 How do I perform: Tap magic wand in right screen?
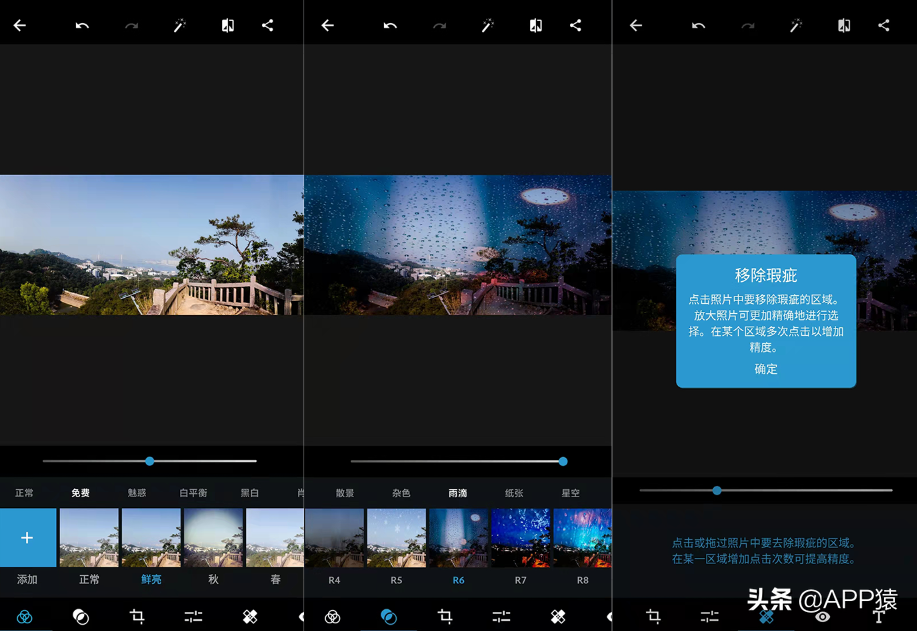click(x=796, y=25)
